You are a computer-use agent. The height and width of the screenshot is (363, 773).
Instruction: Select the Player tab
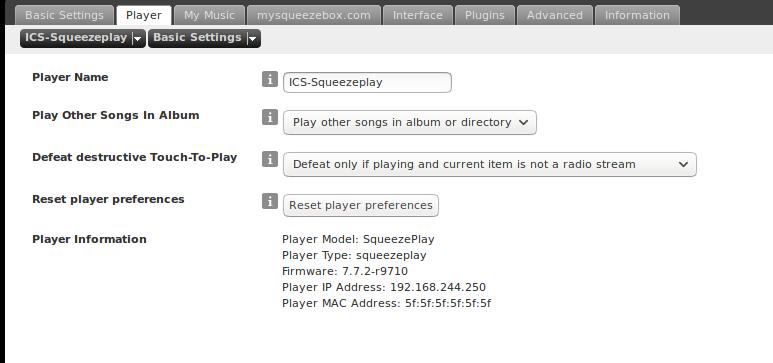point(144,15)
